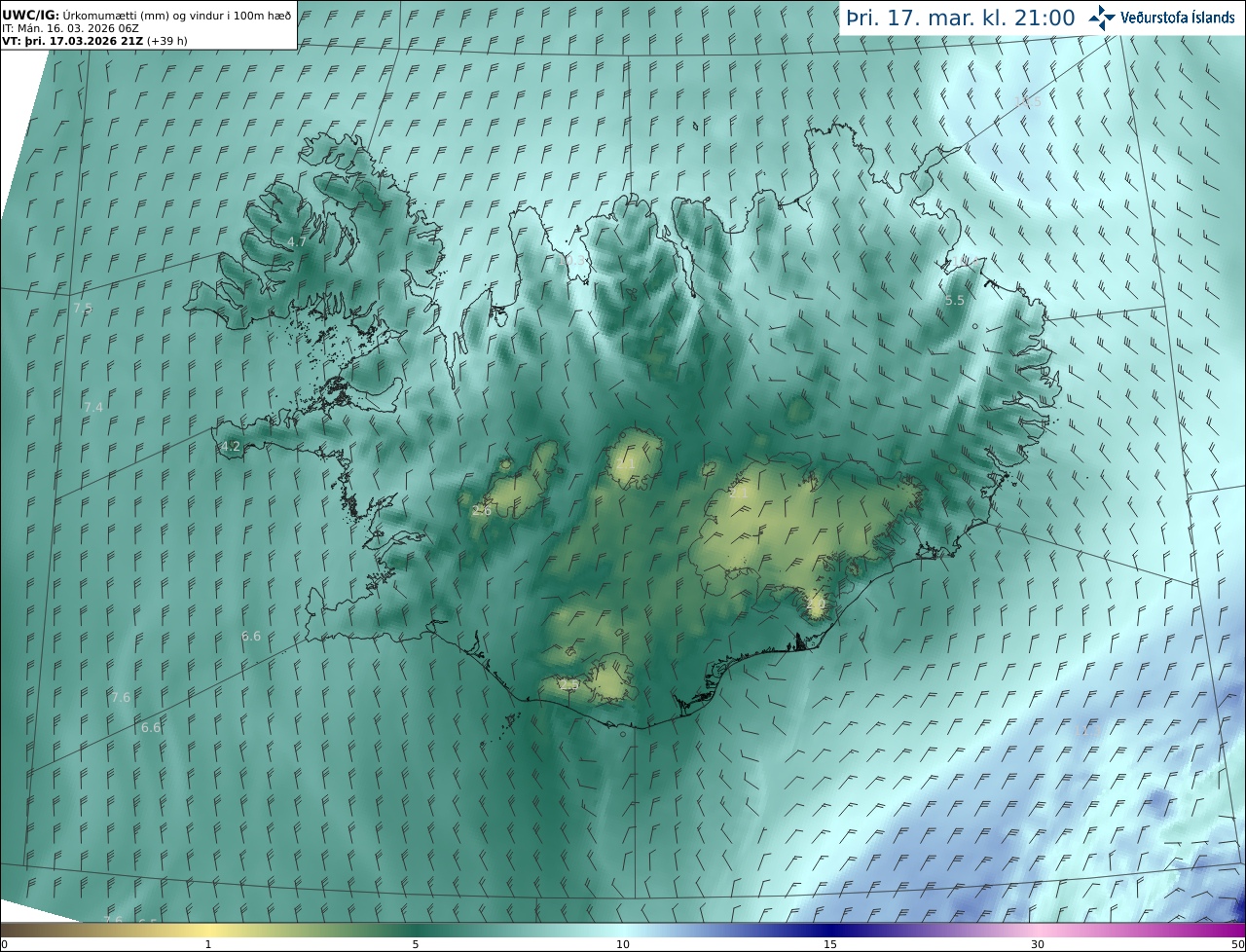This screenshot has height=952, width=1246.
Task: Pick the pink colorbar segment above 30
Action: point(1038,930)
